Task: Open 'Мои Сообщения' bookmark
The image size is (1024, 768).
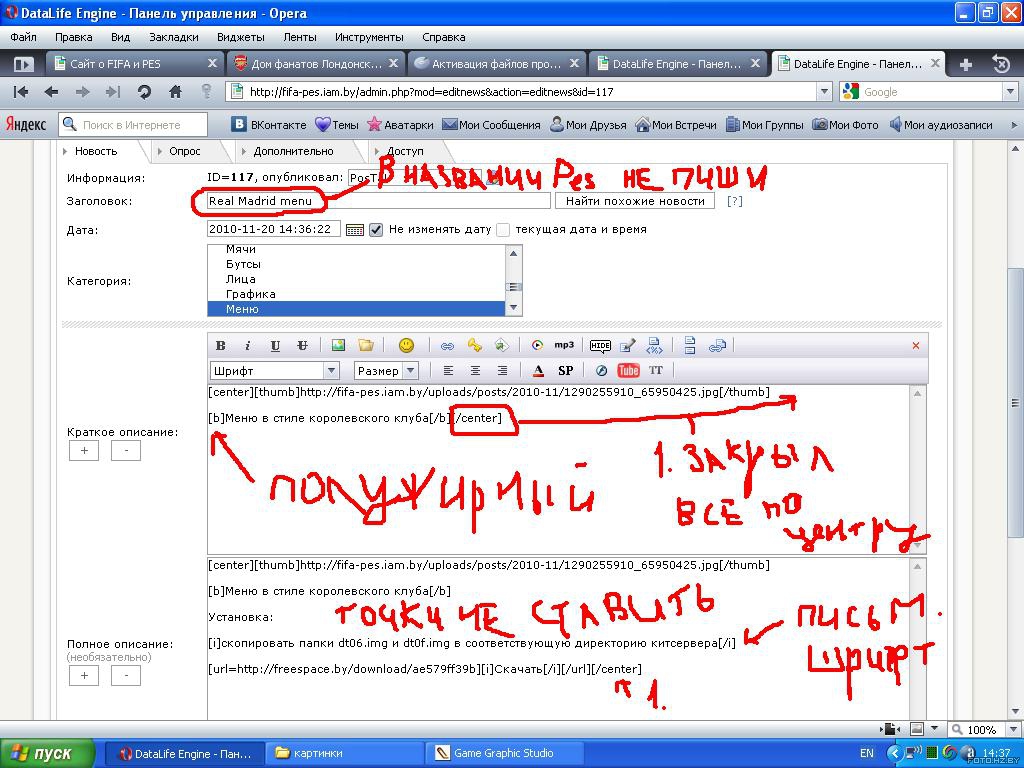Action: click(x=491, y=125)
